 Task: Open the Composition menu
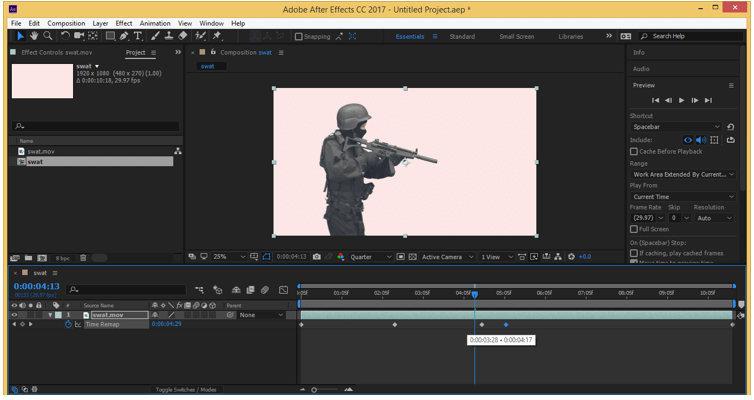[x=66, y=23]
